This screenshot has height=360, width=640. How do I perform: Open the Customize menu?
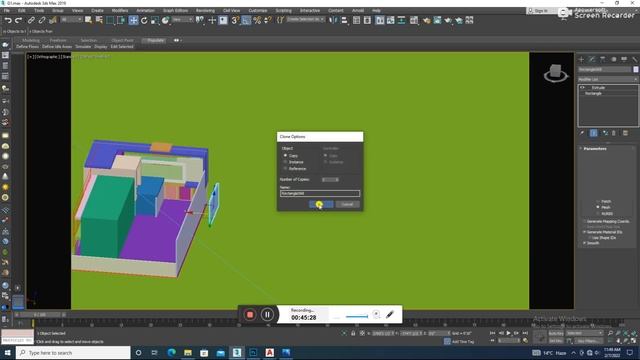tap(258, 11)
